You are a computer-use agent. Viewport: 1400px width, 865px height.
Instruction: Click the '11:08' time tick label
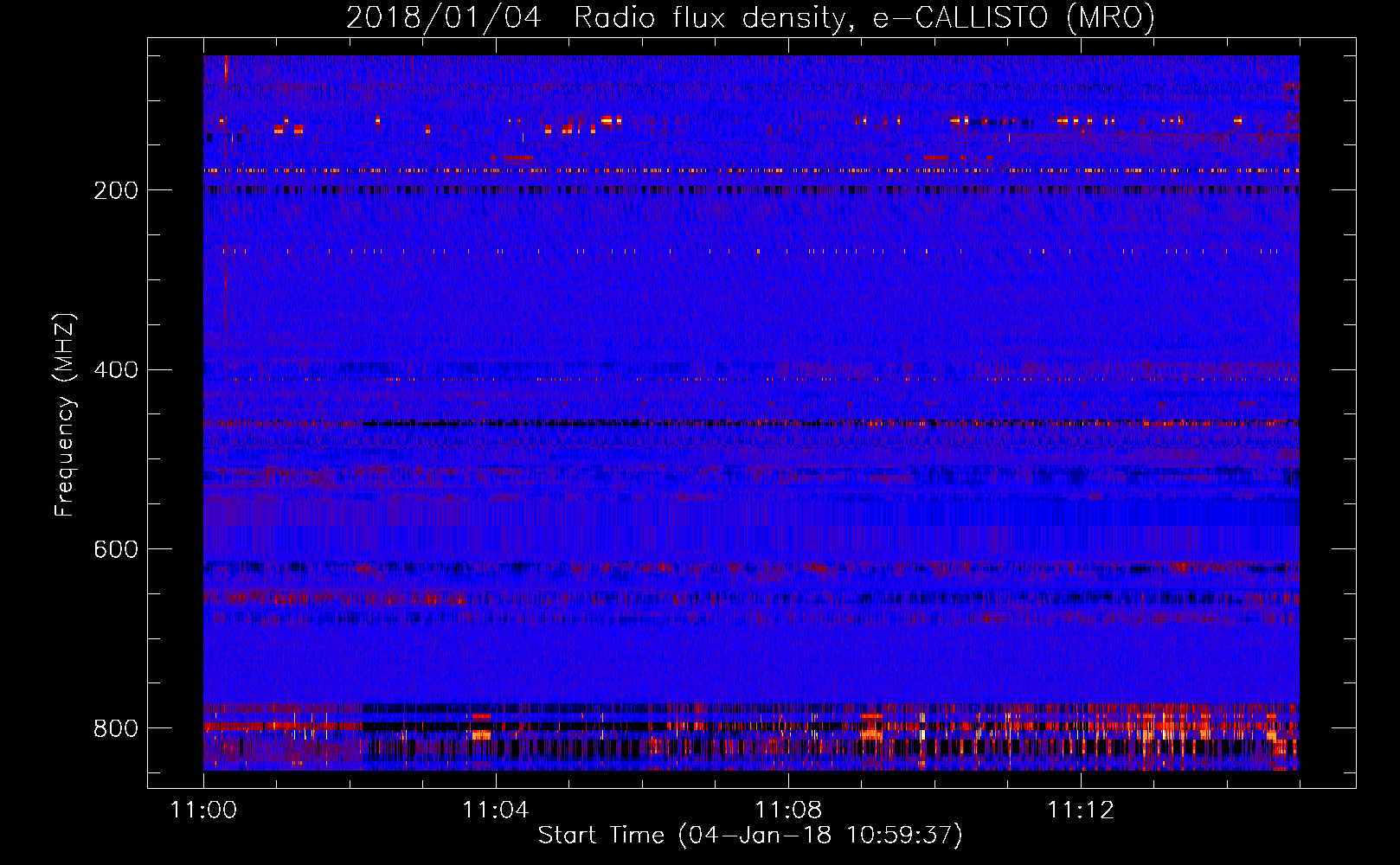pyautogui.click(x=787, y=811)
